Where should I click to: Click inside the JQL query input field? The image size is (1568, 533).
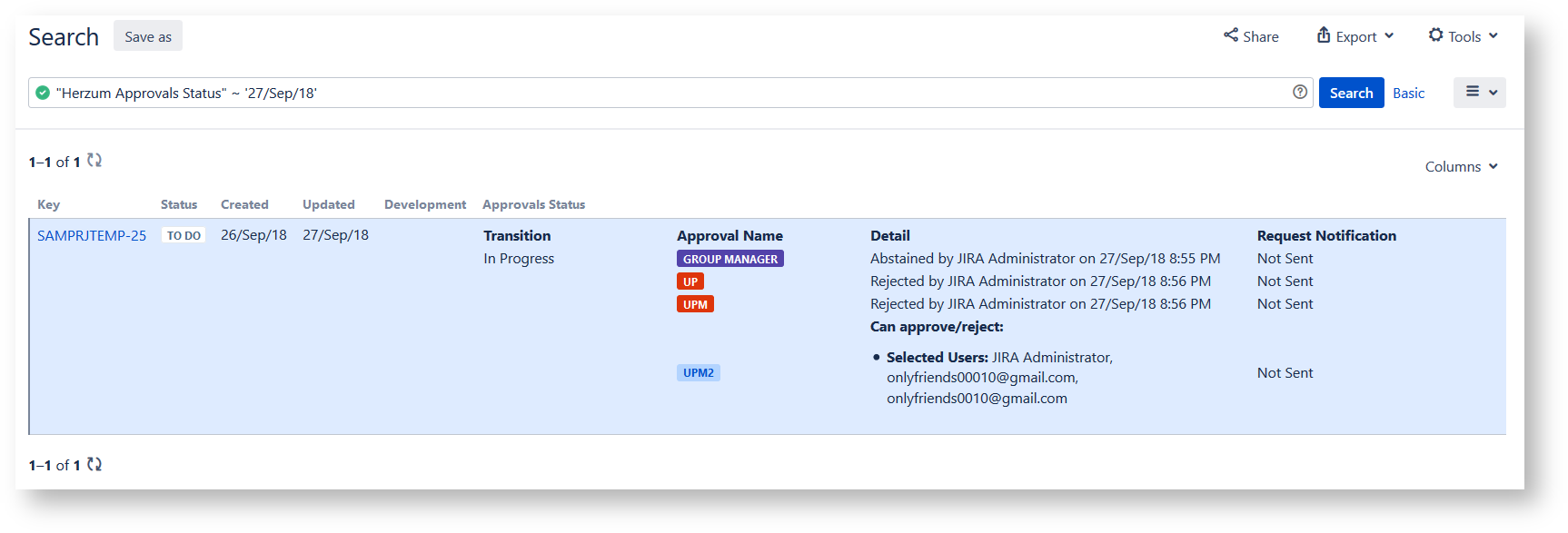727,93
